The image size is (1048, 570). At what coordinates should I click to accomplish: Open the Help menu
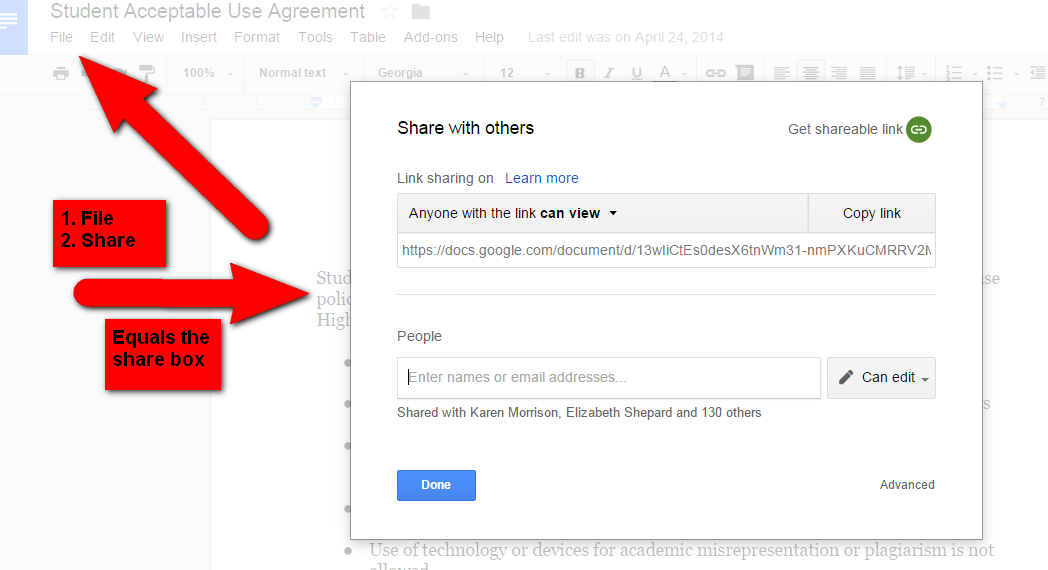(x=489, y=37)
